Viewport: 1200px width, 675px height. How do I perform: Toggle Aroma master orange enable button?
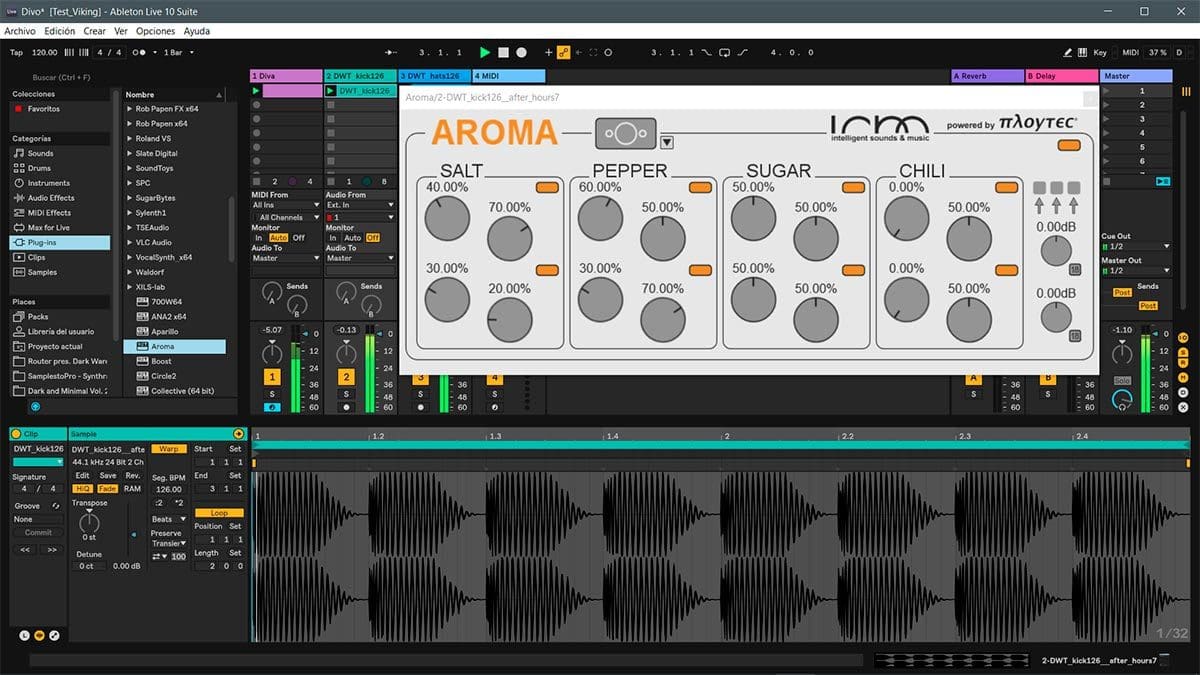click(x=1069, y=146)
